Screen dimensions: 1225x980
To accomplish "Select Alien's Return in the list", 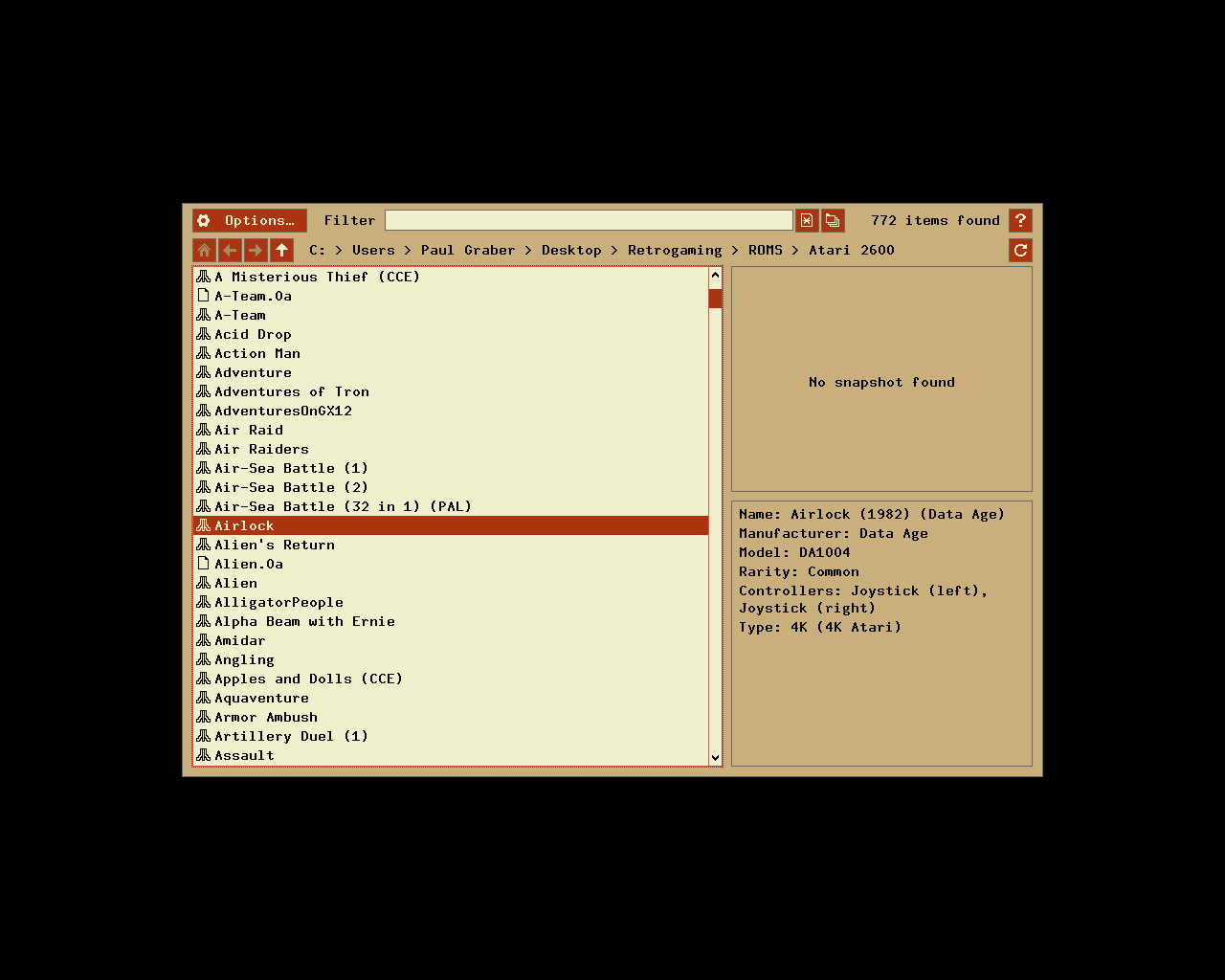I will point(451,545).
